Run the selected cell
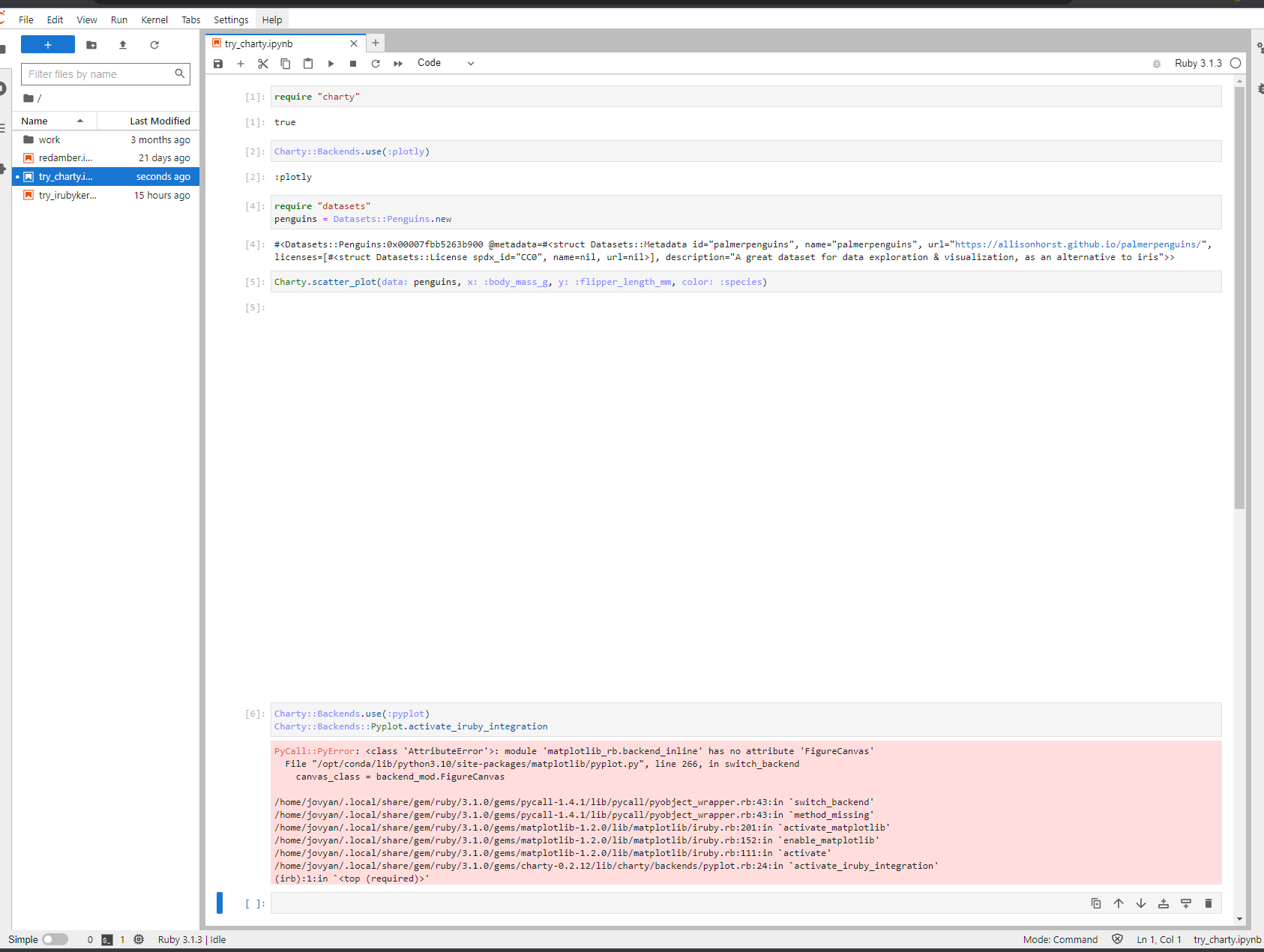Viewport: 1264px width, 952px height. [331, 64]
